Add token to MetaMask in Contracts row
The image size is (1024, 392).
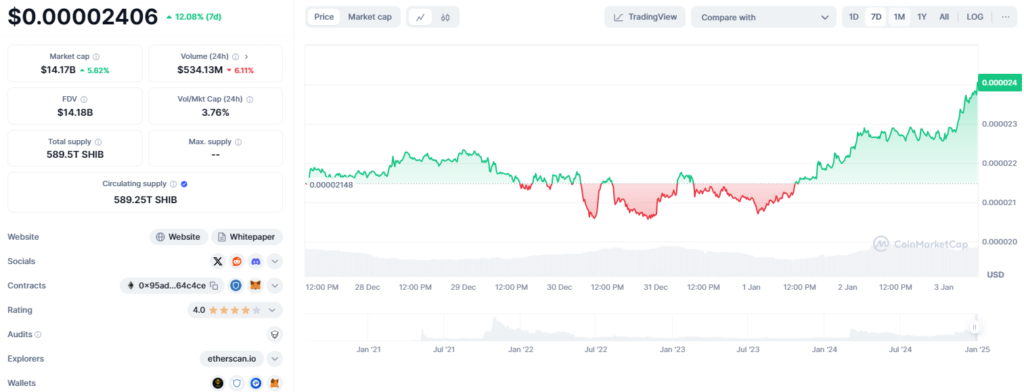pos(256,286)
